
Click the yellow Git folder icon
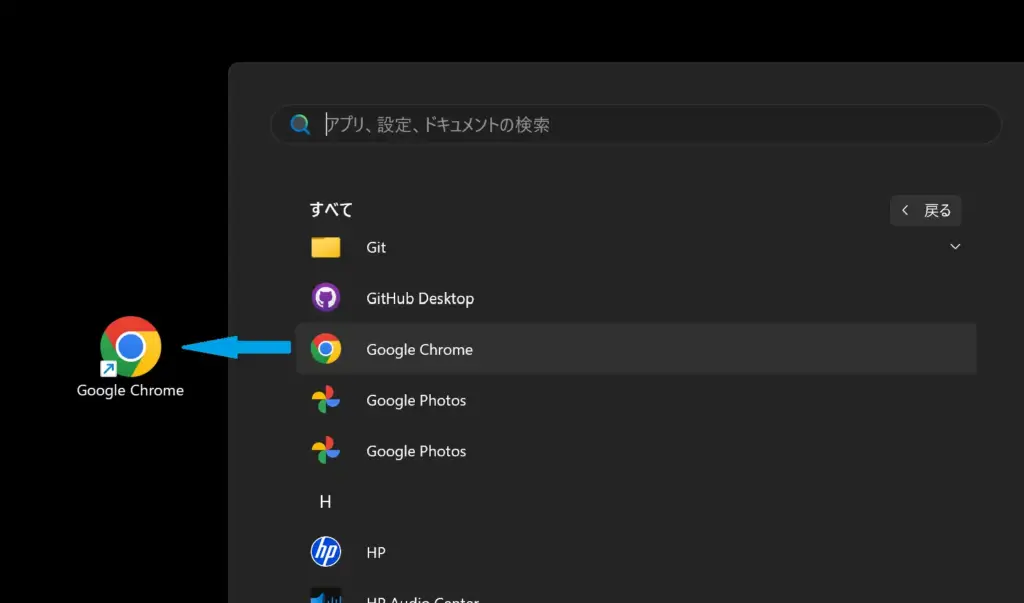pyautogui.click(x=325, y=247)
